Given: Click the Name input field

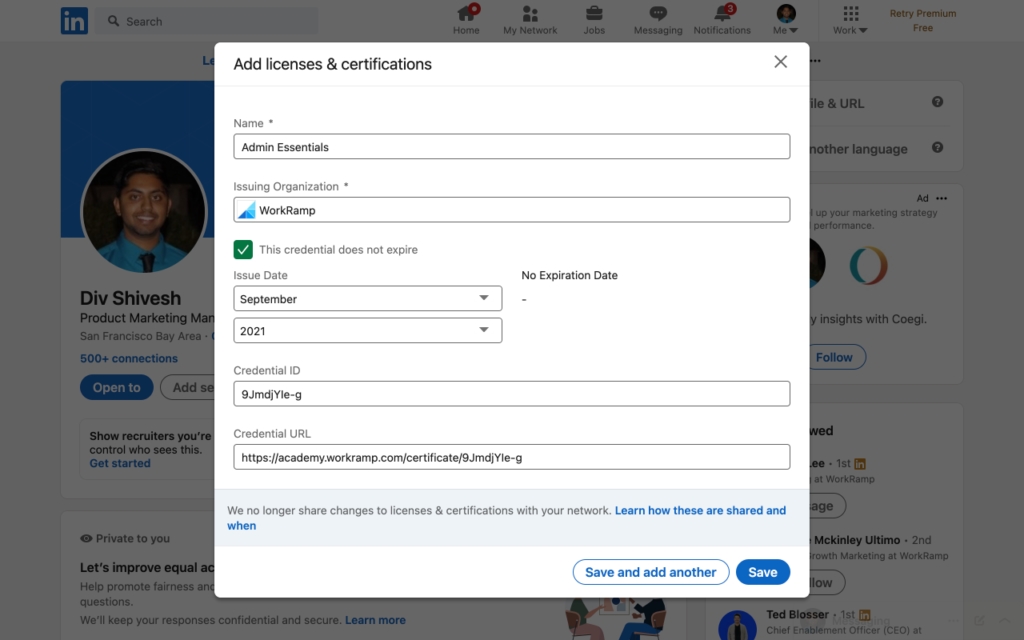Looking at the screenshot, I should (511, 146).
